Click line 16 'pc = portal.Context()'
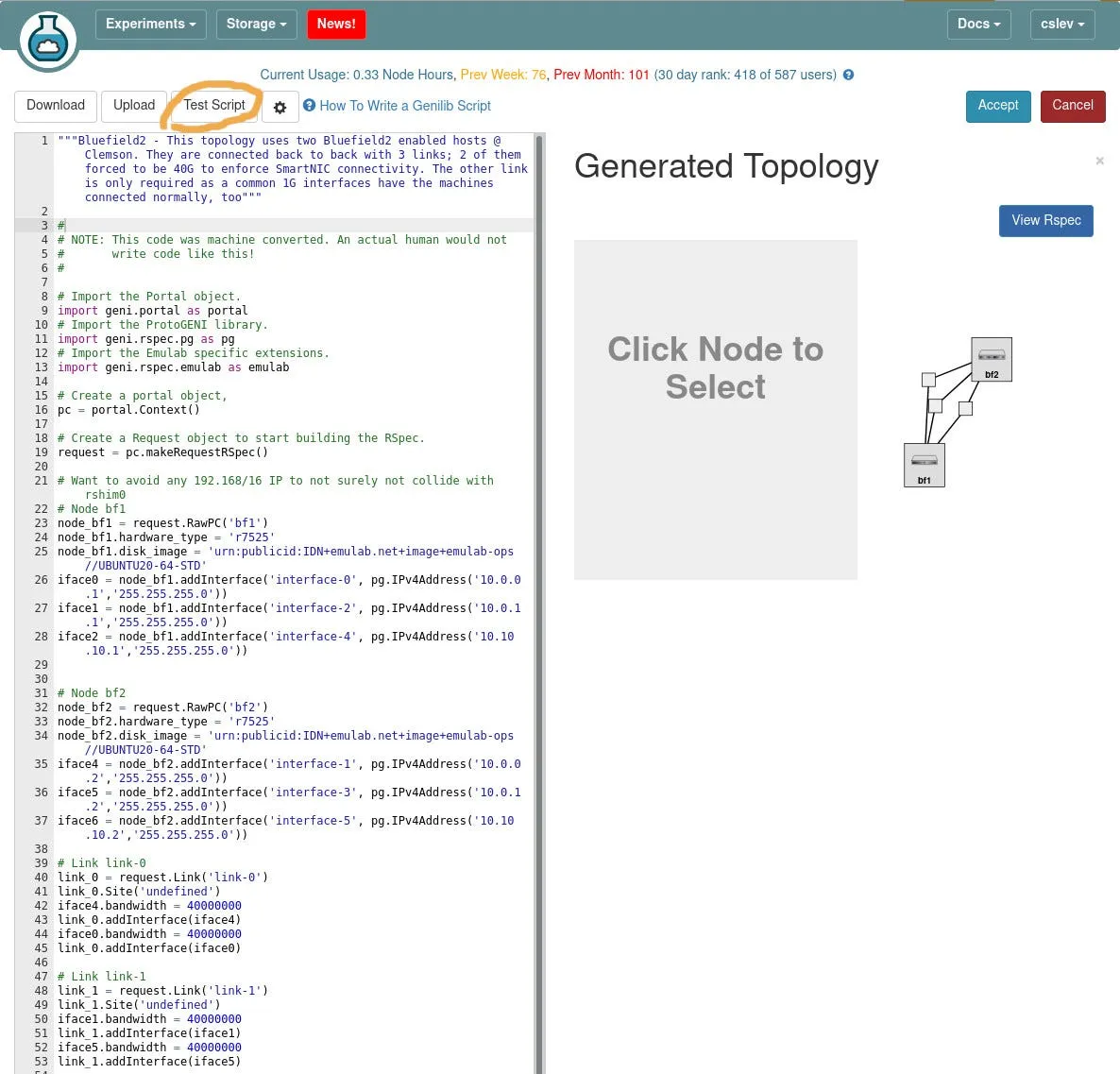 pos(128,410)
